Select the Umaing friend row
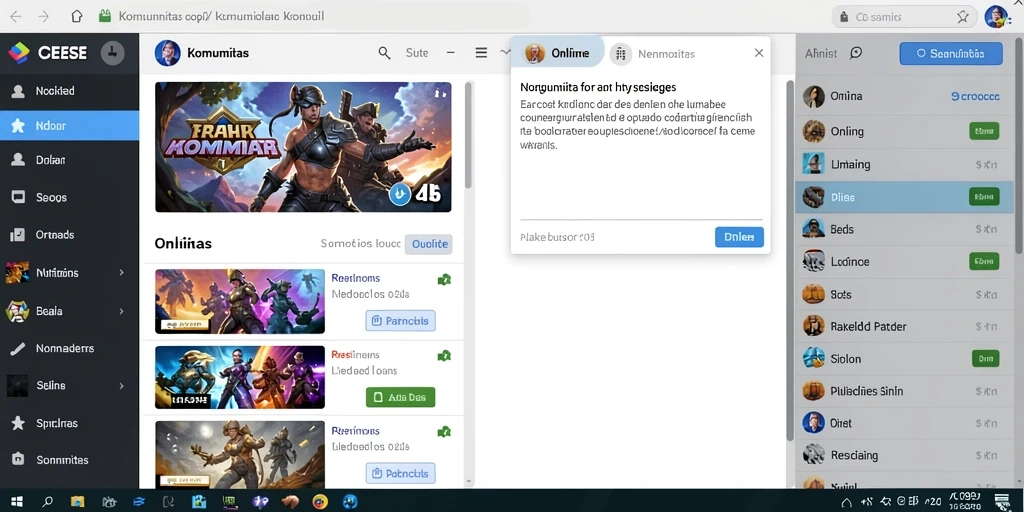The height and width of the screenshot is (512, 1024). [x=904, y=164]
